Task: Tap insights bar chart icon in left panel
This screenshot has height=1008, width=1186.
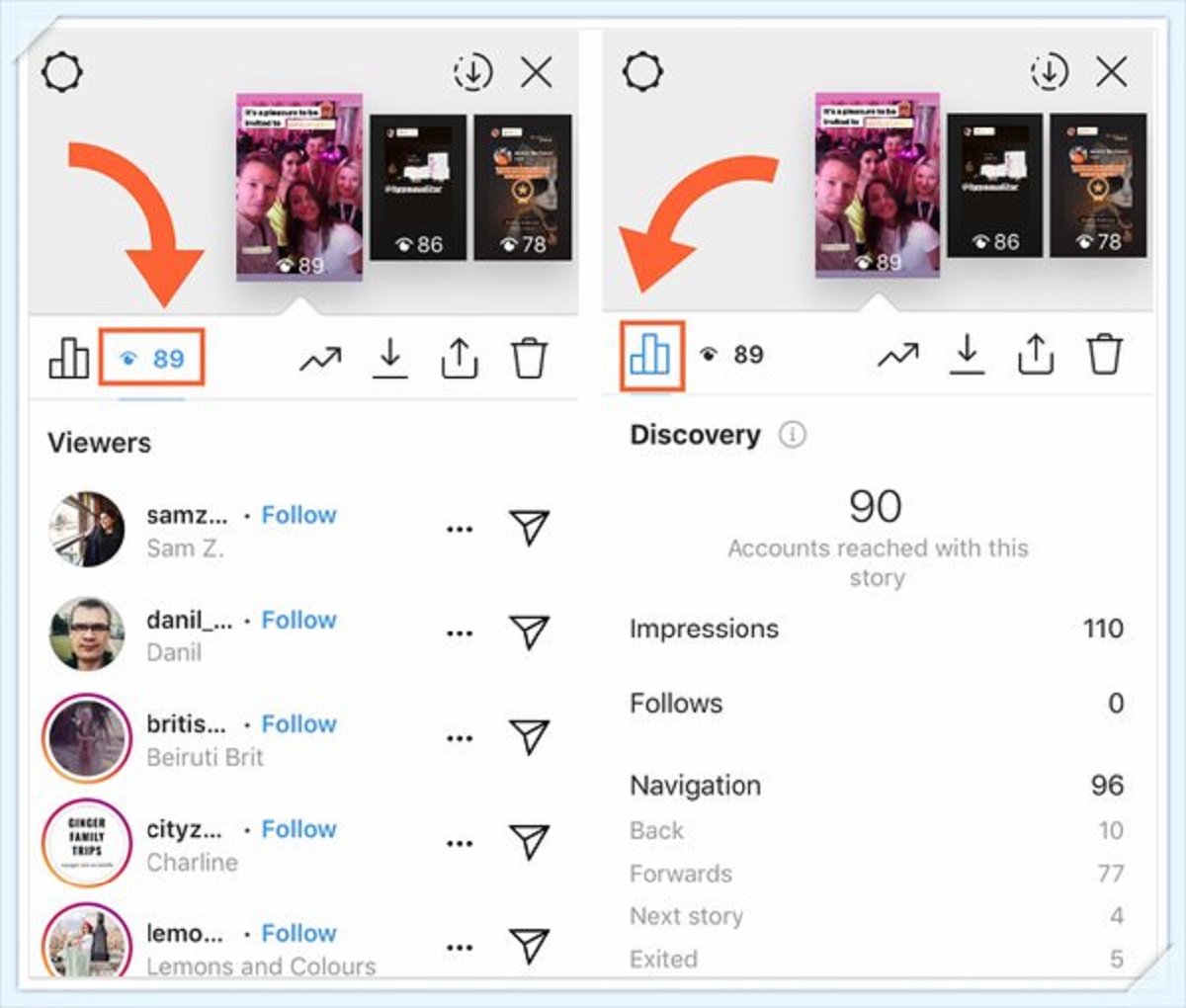Action: pos(68,358)
